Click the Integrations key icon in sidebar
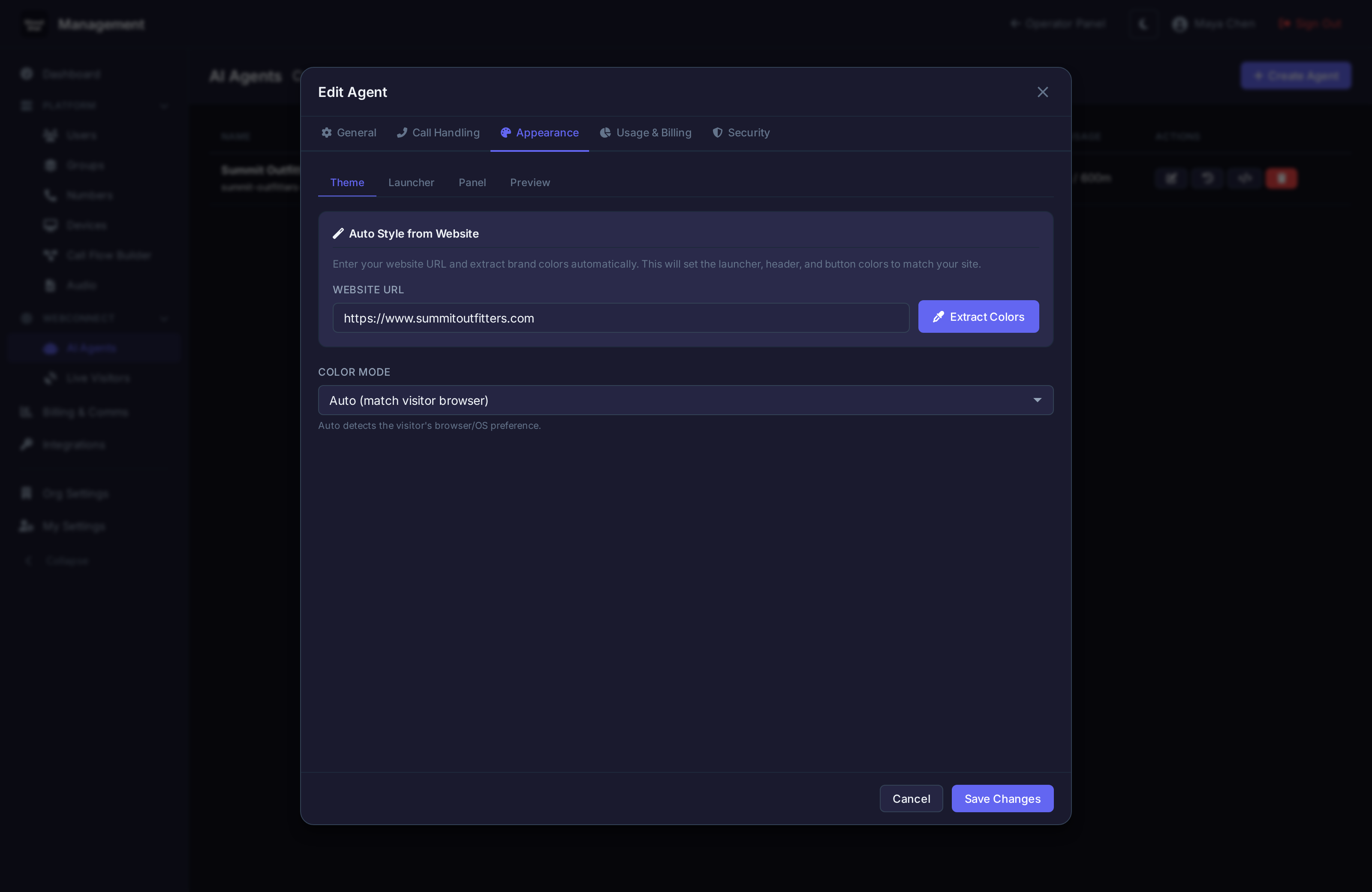Image resolution: width=1372 pixels, height=892 pixels. [x=27, y=445]
